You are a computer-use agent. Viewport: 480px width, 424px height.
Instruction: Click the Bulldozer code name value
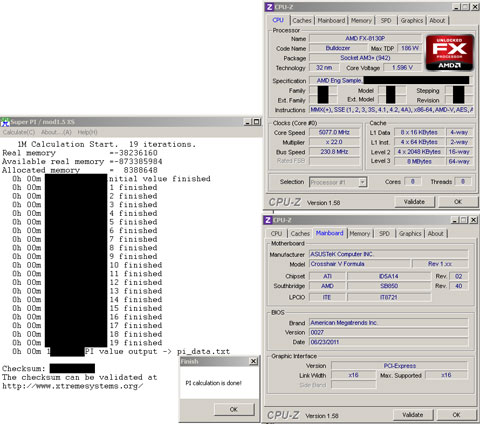pyautogui.click(x=338, y=48)
